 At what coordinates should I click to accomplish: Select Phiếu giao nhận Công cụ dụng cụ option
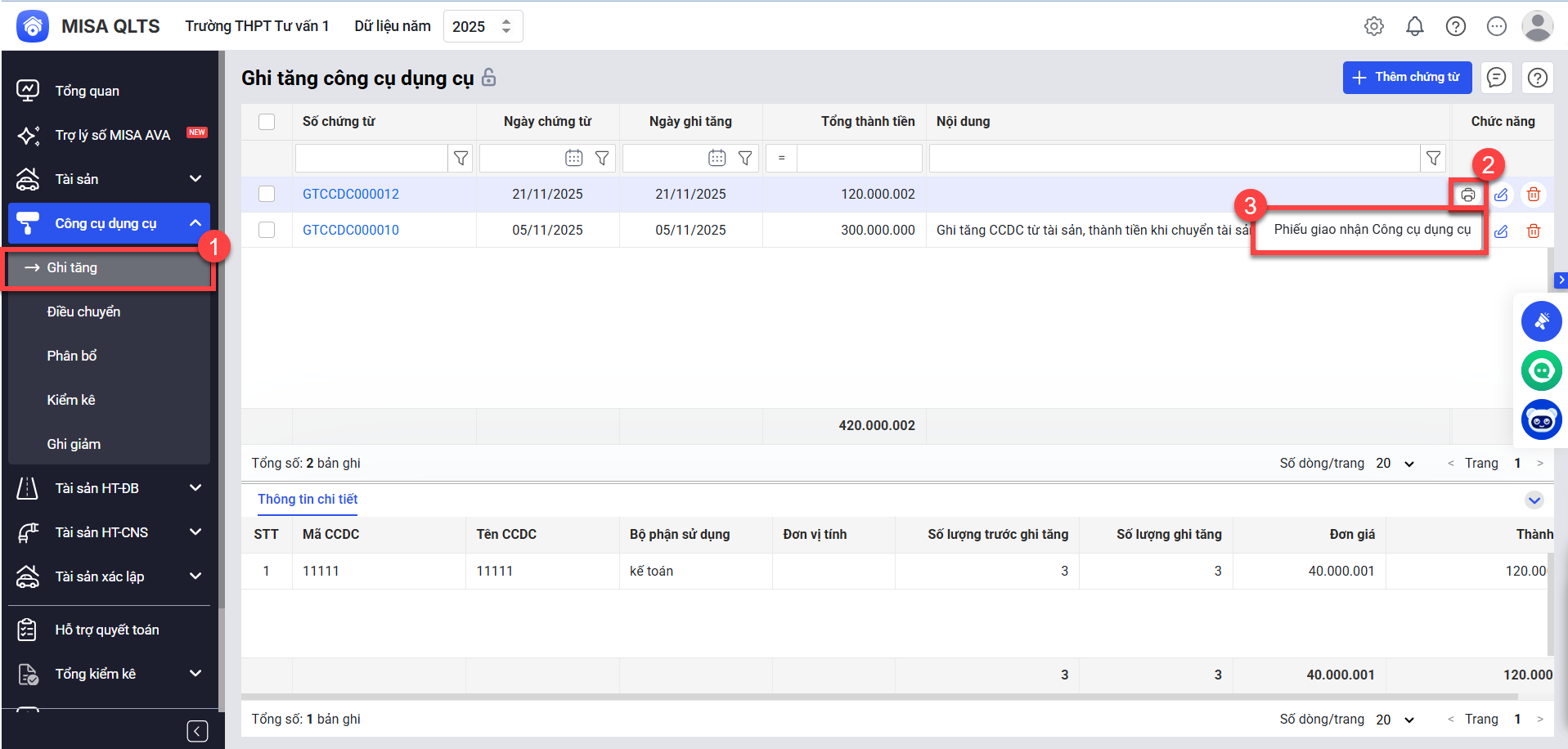tap(1372, 230)
